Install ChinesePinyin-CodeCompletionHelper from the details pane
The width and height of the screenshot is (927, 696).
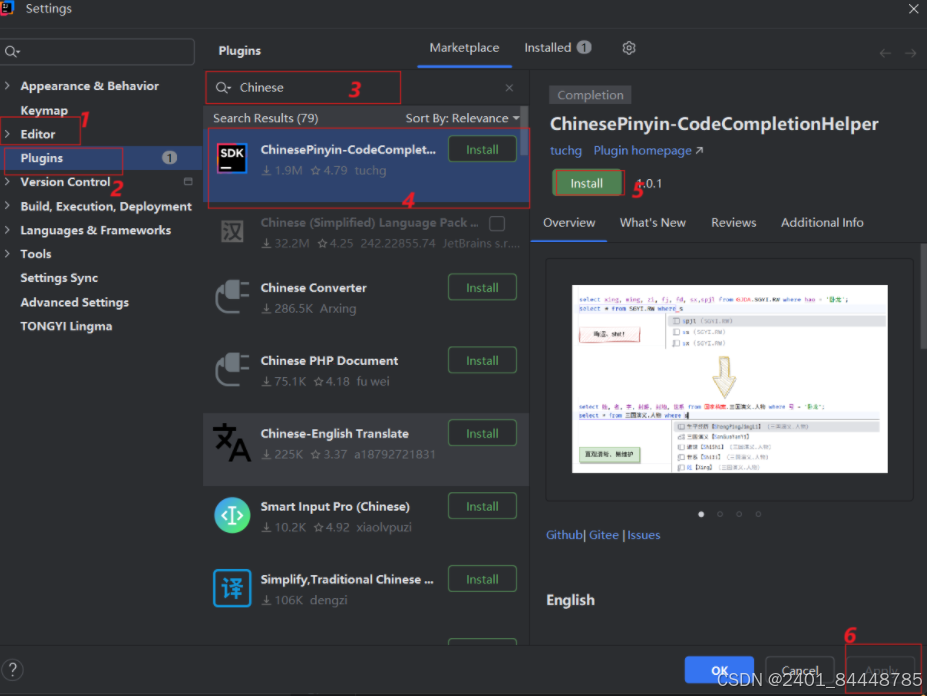pyautogui.click(x=586, y=183)
